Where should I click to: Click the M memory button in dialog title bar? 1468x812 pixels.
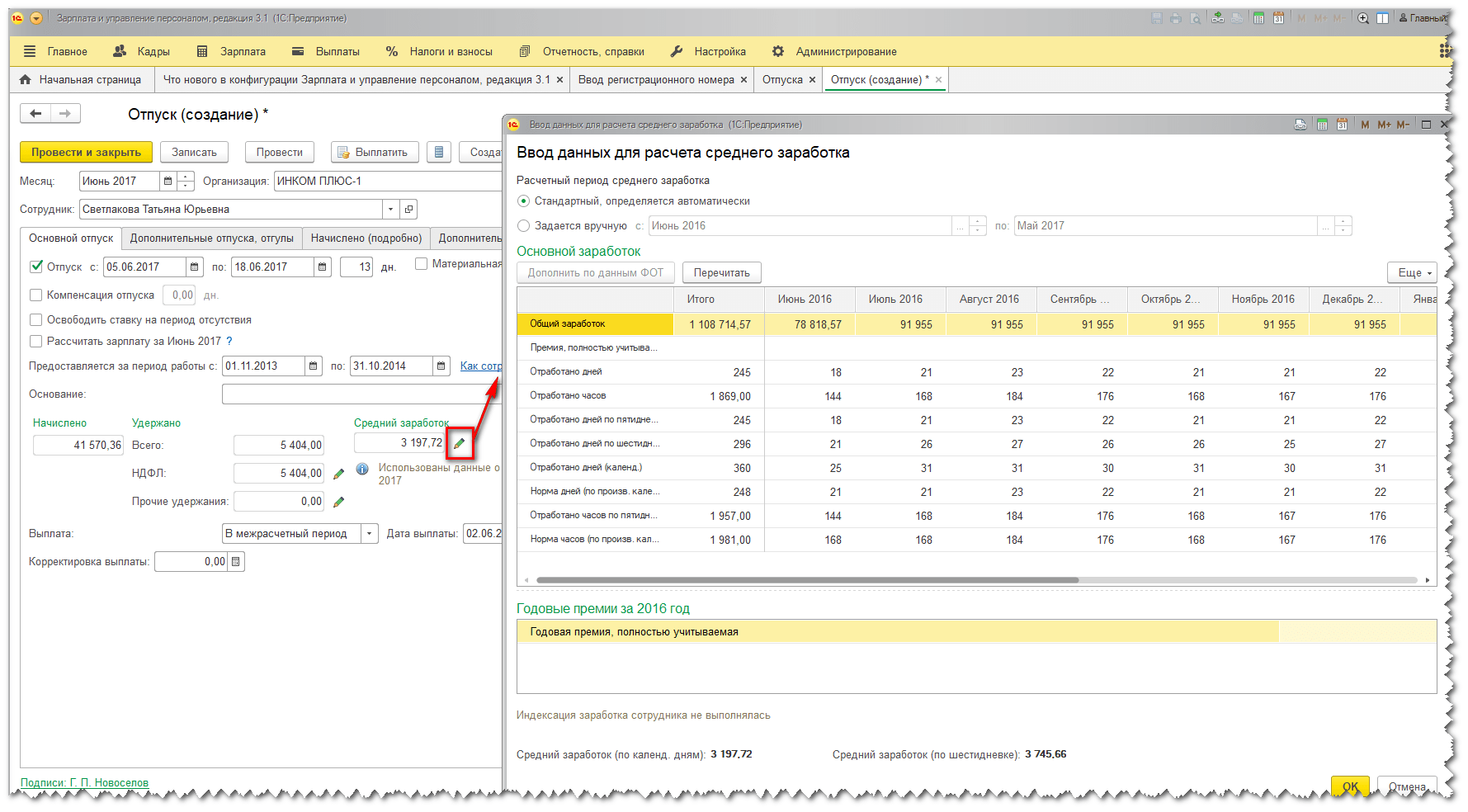click(1365, 125)
